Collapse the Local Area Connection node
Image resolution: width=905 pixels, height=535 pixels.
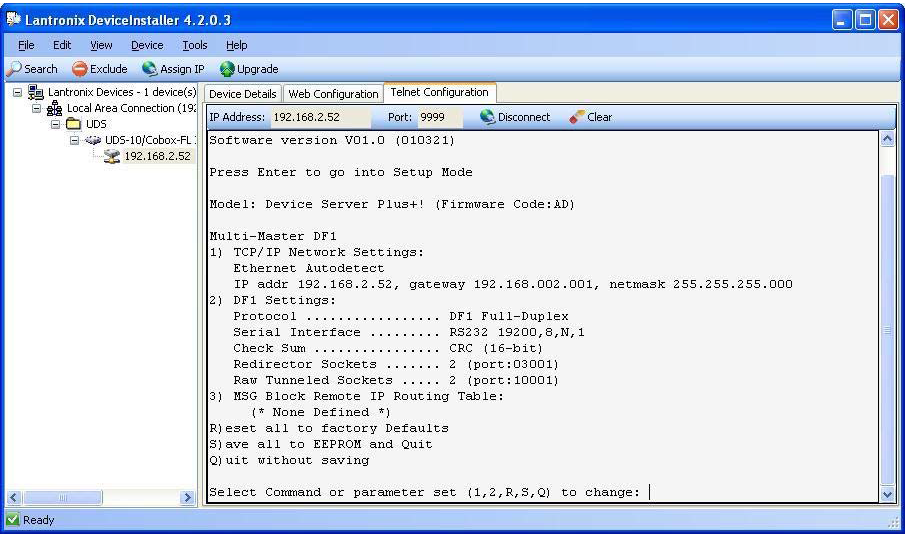click(36, 109)
